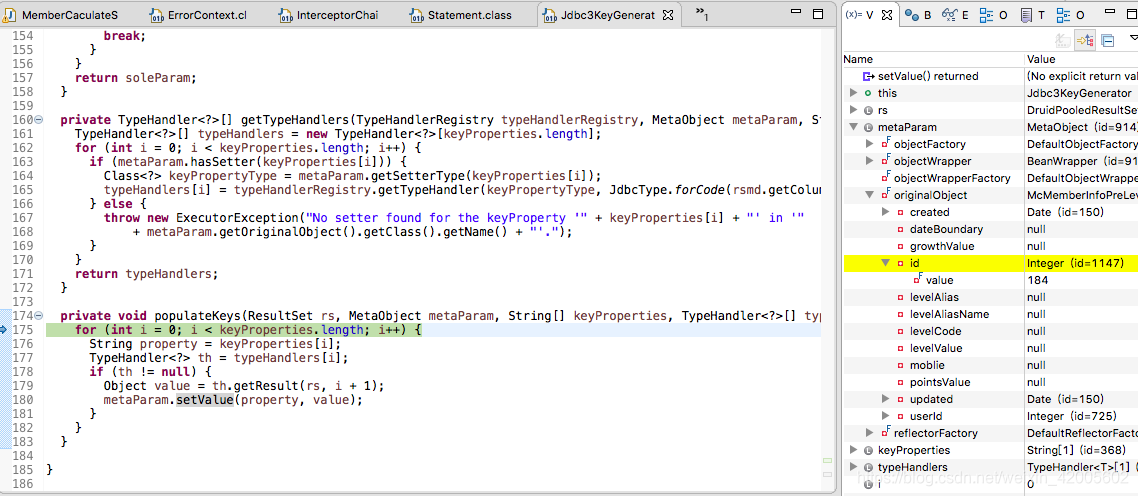Open the Expressions view tab
Image resolution: width=1138 pixels, height=496 pixels.
point(955,15)
